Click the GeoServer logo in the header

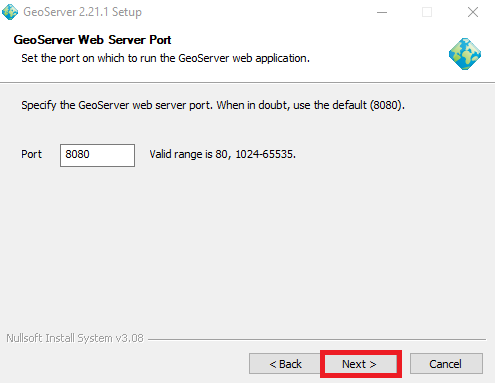coord(465,54)
